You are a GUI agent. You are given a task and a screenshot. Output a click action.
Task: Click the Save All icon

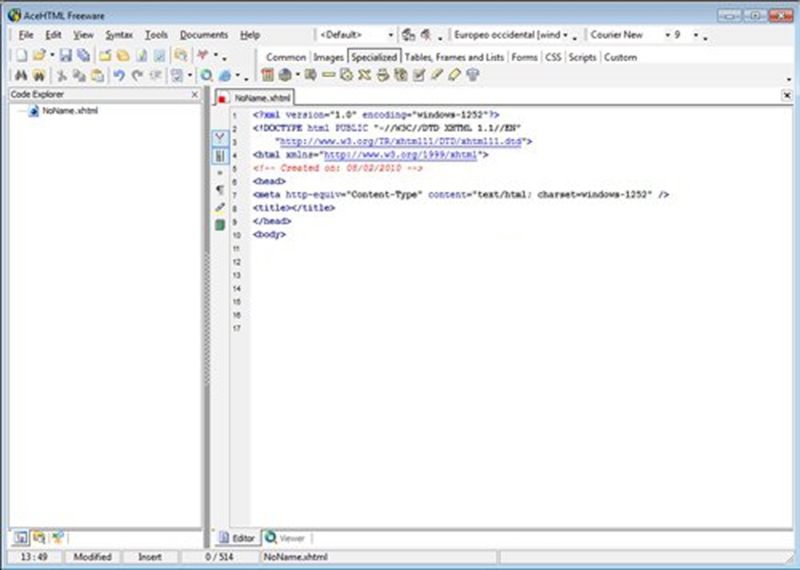click(83, 55)
